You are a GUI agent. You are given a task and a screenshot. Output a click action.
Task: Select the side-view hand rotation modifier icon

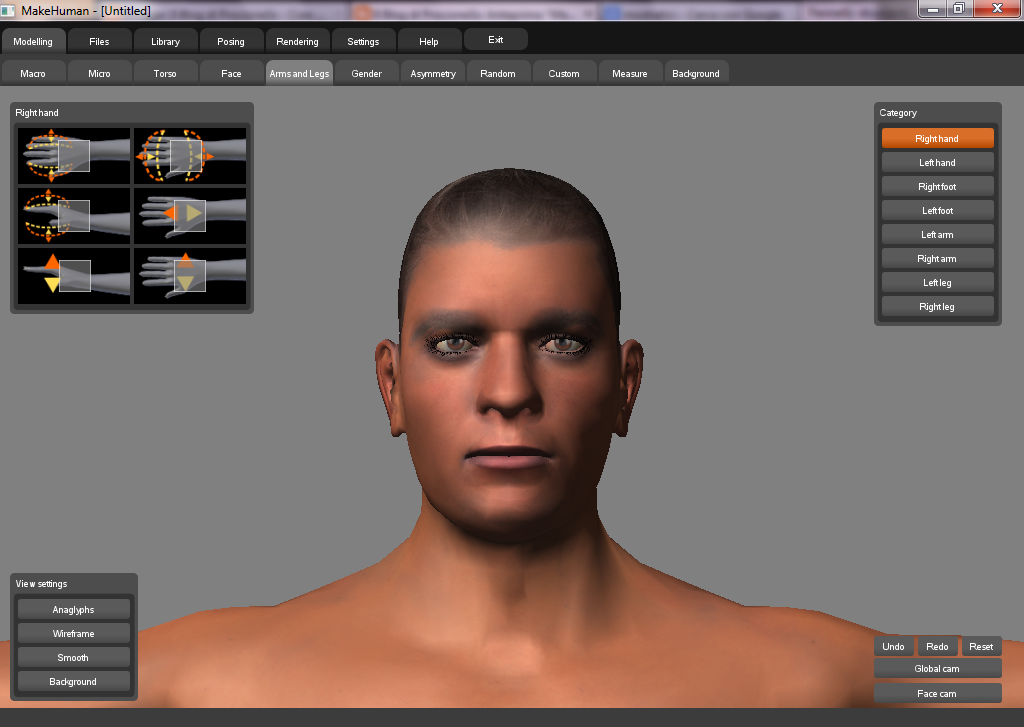[x=74, y=212]
